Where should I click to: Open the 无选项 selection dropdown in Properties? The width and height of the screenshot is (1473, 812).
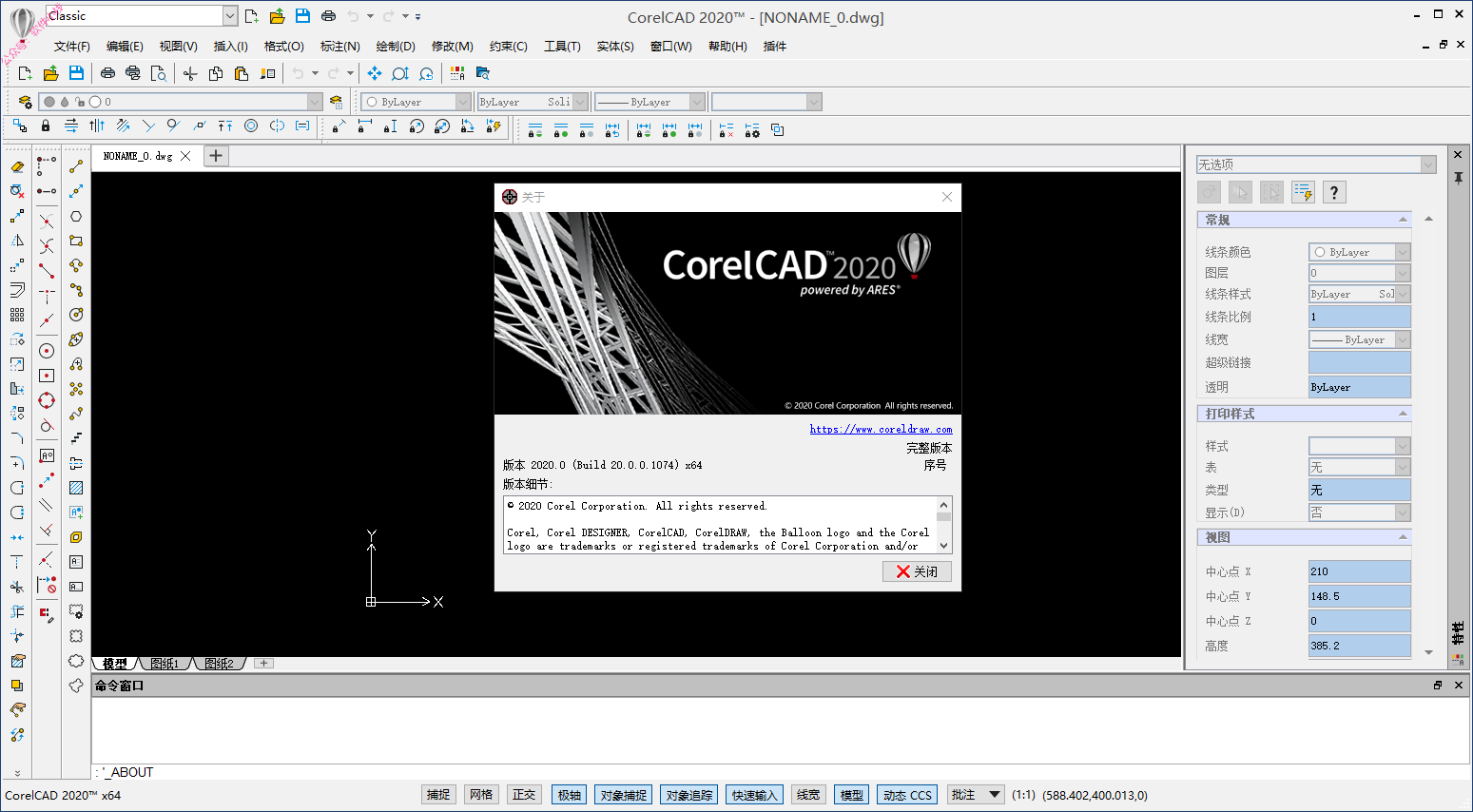click(1428, 164)
